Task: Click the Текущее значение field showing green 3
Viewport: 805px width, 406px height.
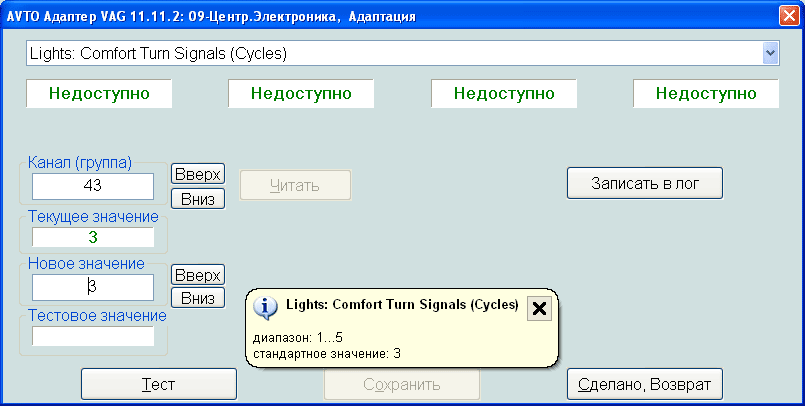Action: 93,238
